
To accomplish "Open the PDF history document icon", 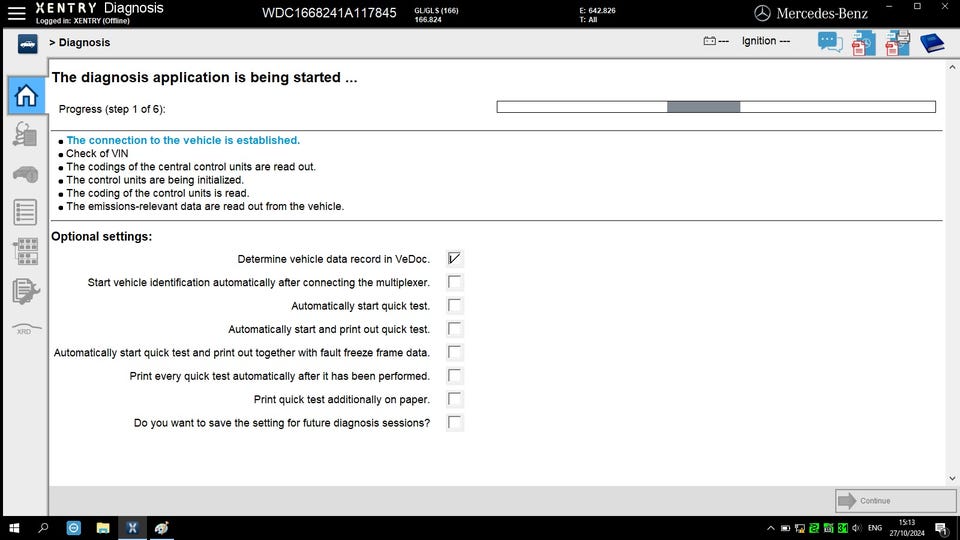I will click(x=863, y=43).
